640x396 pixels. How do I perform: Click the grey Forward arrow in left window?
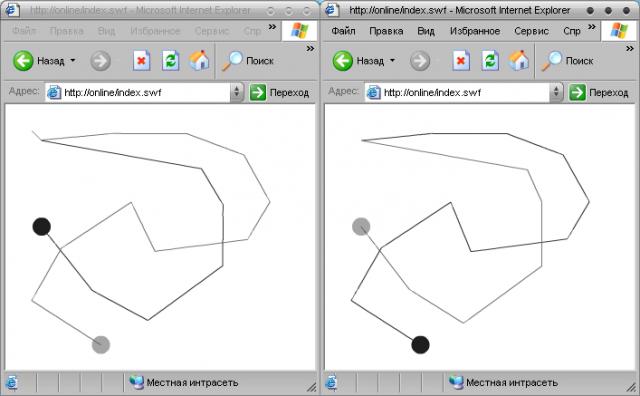tap(100, 61)
